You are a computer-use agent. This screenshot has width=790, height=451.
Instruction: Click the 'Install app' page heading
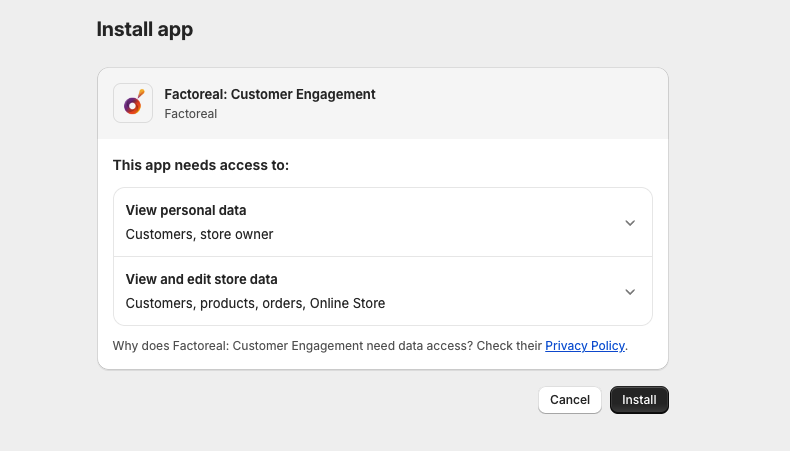click(145, 30)
